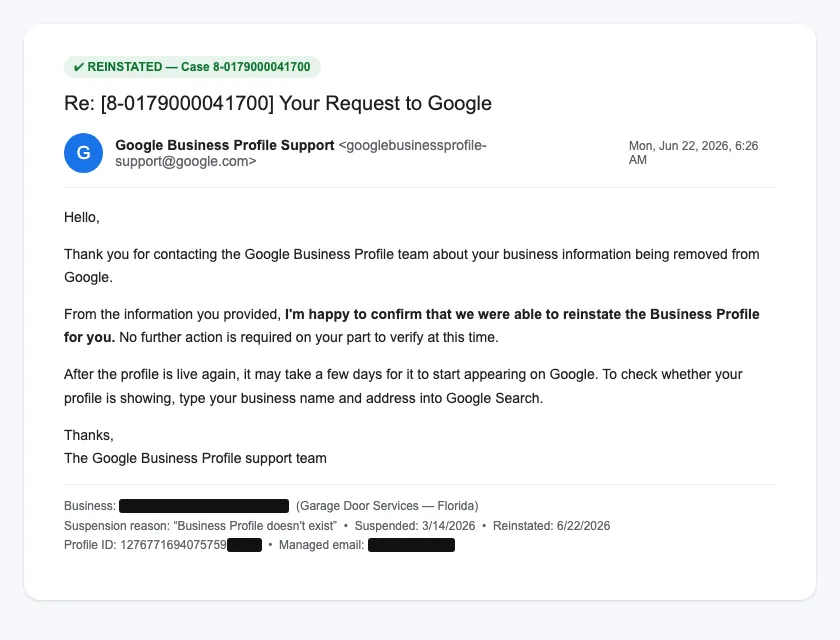Screen dimensions: 840x640
Task: Click the bold reinstatement confirmation sentence
Action: click(411, 326)
